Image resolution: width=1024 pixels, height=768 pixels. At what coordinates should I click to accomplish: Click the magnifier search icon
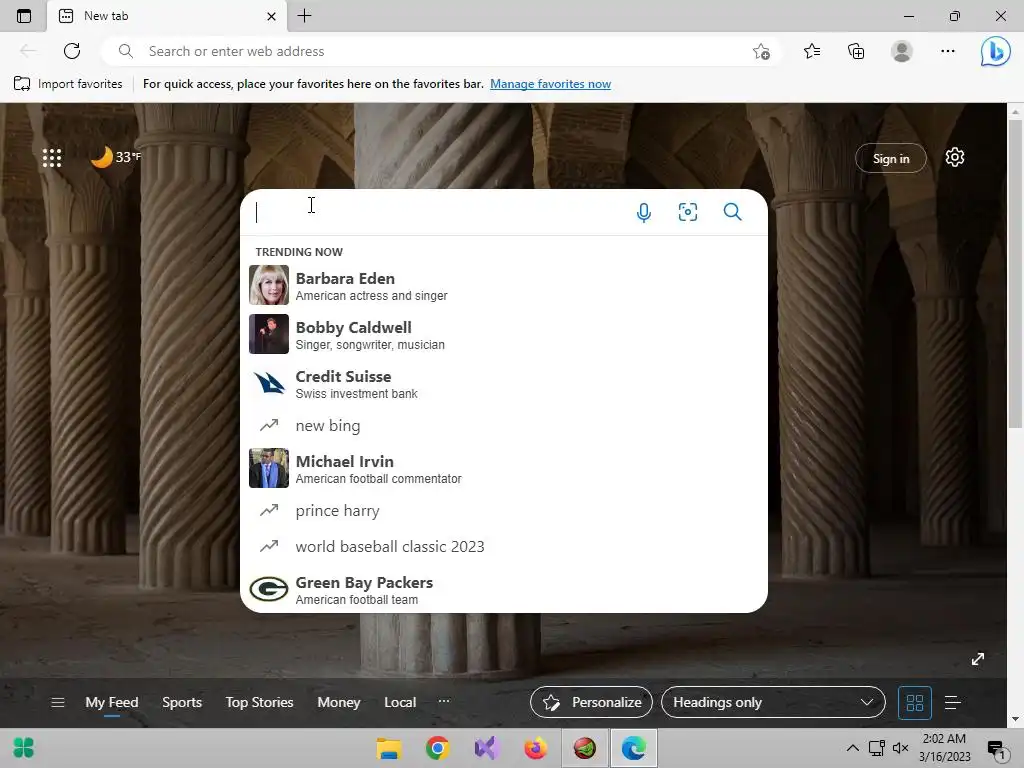tap(732, 212)
